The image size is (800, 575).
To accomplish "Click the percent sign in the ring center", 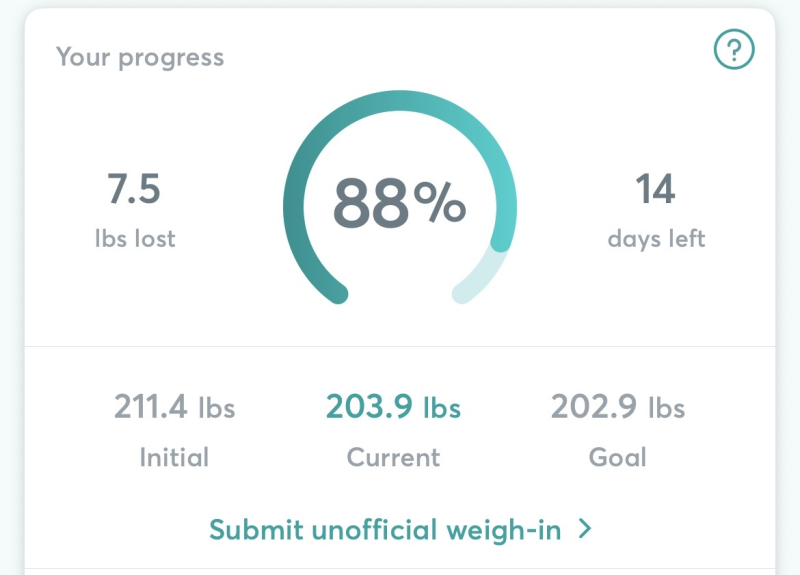I will (441, 203).
